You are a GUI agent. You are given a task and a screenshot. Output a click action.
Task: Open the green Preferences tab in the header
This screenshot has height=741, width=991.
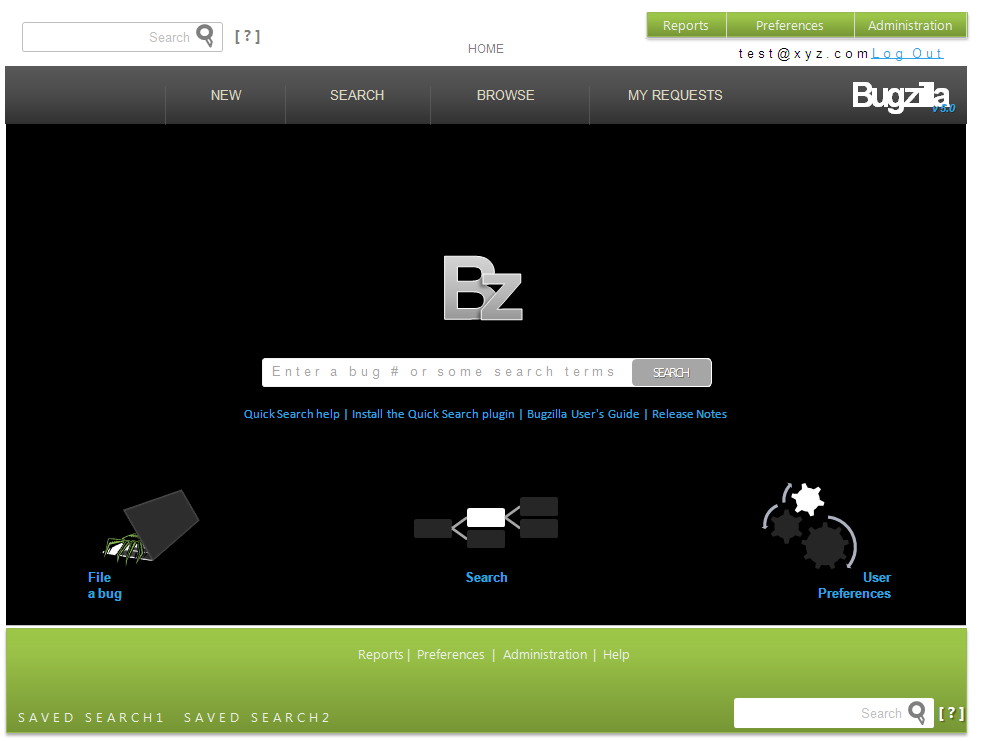click(790, 25)
